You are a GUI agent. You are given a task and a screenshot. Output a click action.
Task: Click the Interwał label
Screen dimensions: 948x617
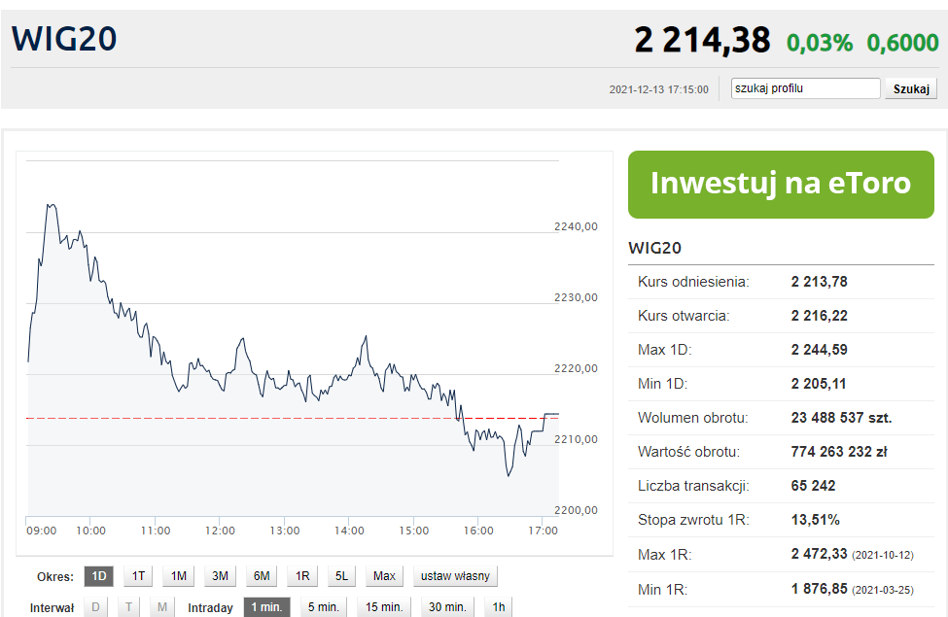pyautogui.click(x=52, y=608)
